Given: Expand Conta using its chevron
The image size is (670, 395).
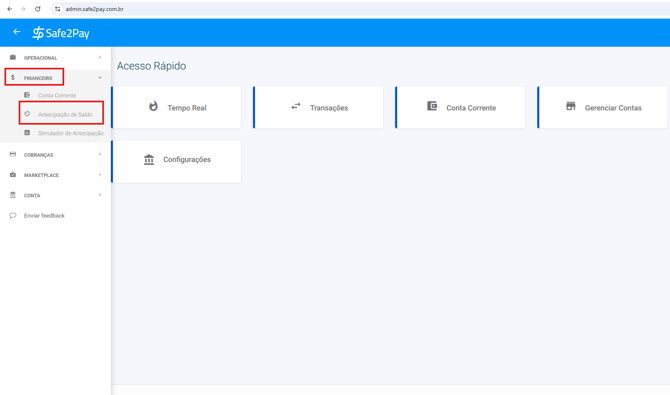Looking at the screenshot, I should click(x=100, y=195).
